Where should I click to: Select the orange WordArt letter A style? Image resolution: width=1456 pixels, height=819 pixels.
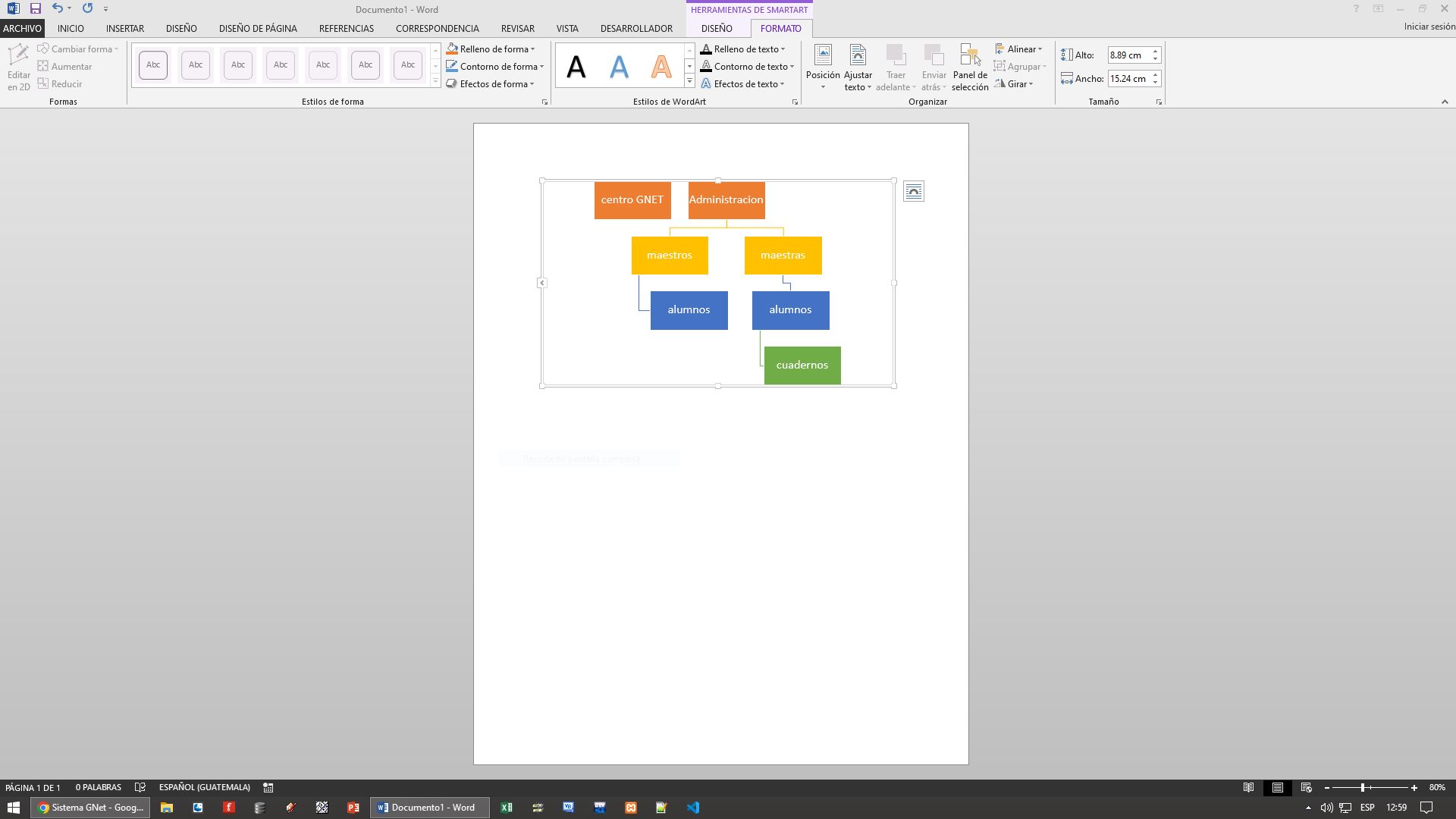click(661, 67)
